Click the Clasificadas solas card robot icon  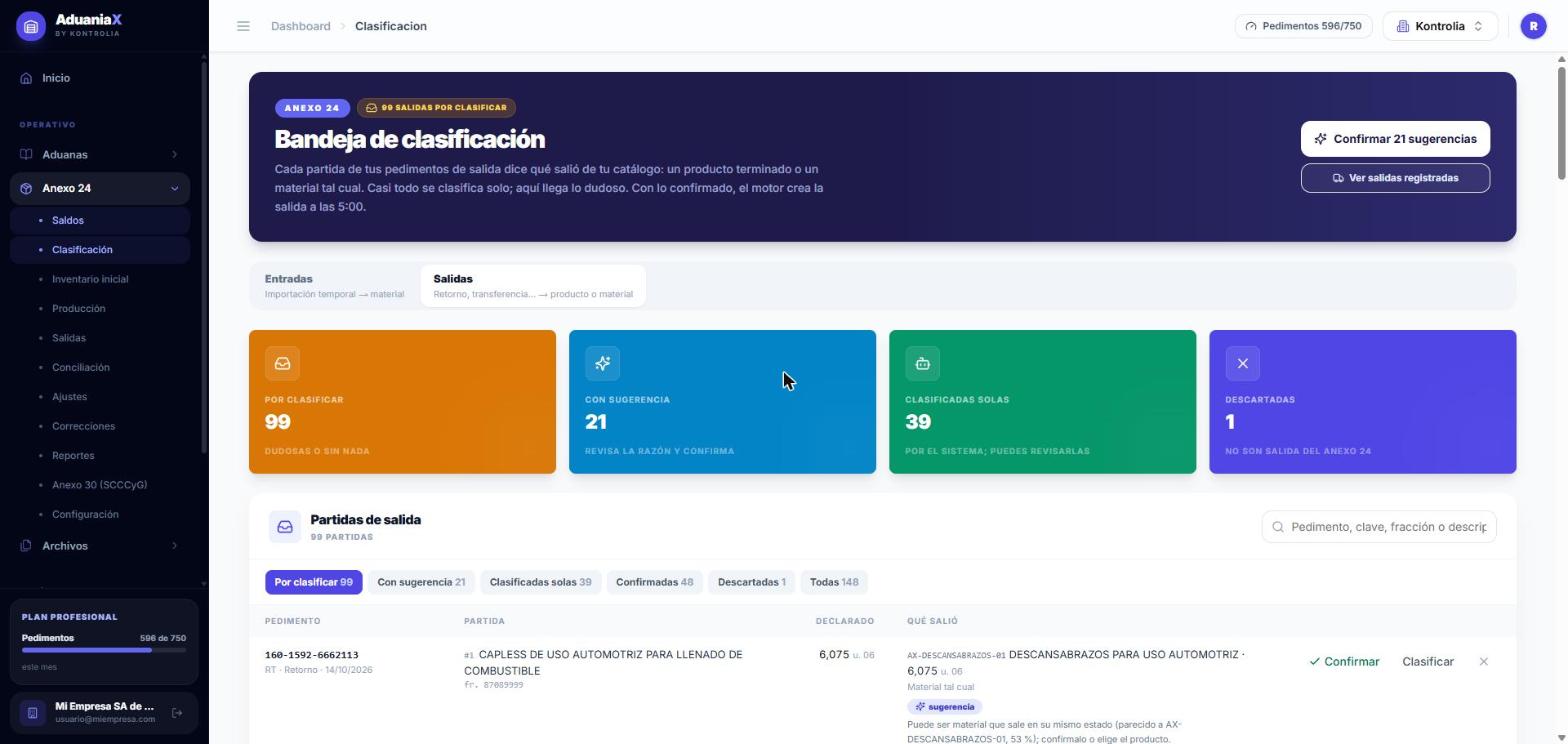coord(922,363)
